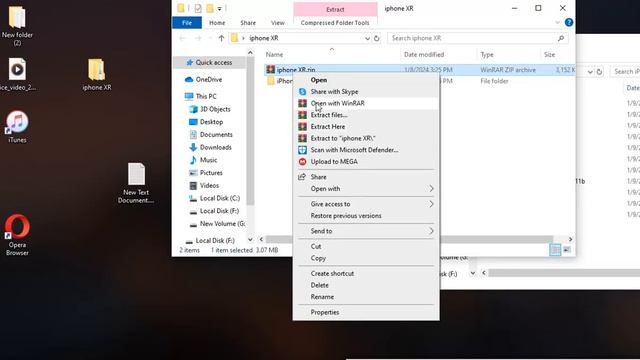The width and height of the screenshot is (640, 360).
Task: Click the navigation pane vertical scrollbar
Action: 250,131
